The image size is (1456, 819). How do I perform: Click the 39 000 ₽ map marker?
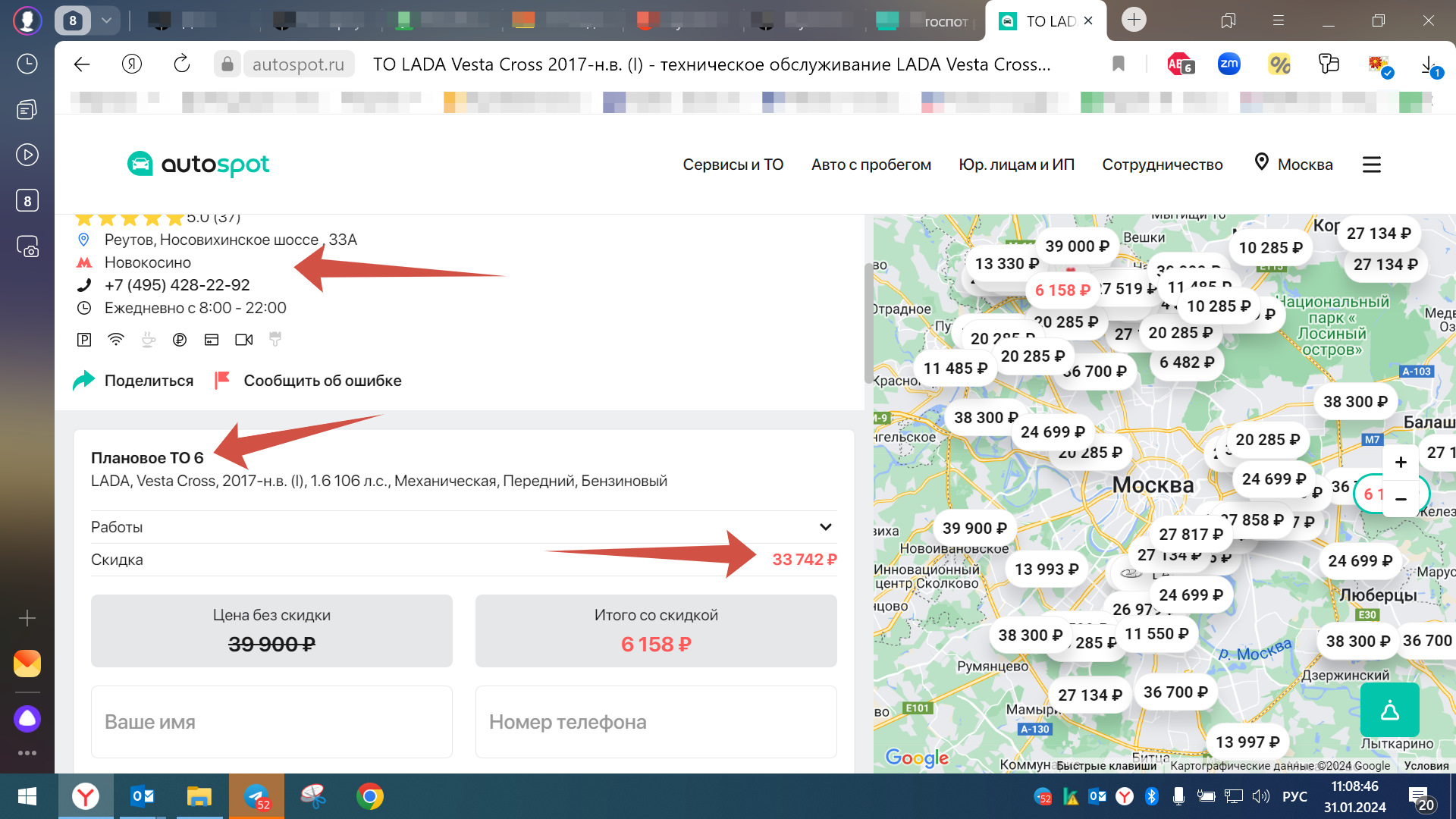click(1077, 246)
